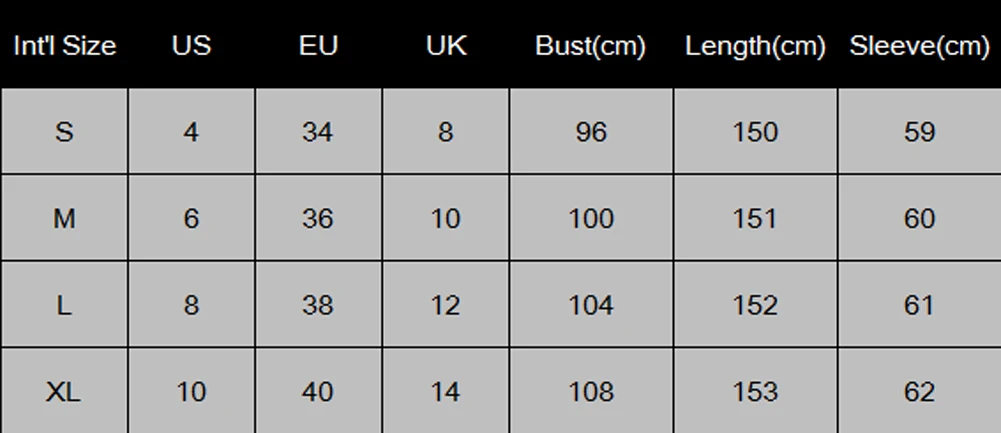This screenshot has width=1001, height=433.
Task: Select the US column header
Action: [191, 45]
